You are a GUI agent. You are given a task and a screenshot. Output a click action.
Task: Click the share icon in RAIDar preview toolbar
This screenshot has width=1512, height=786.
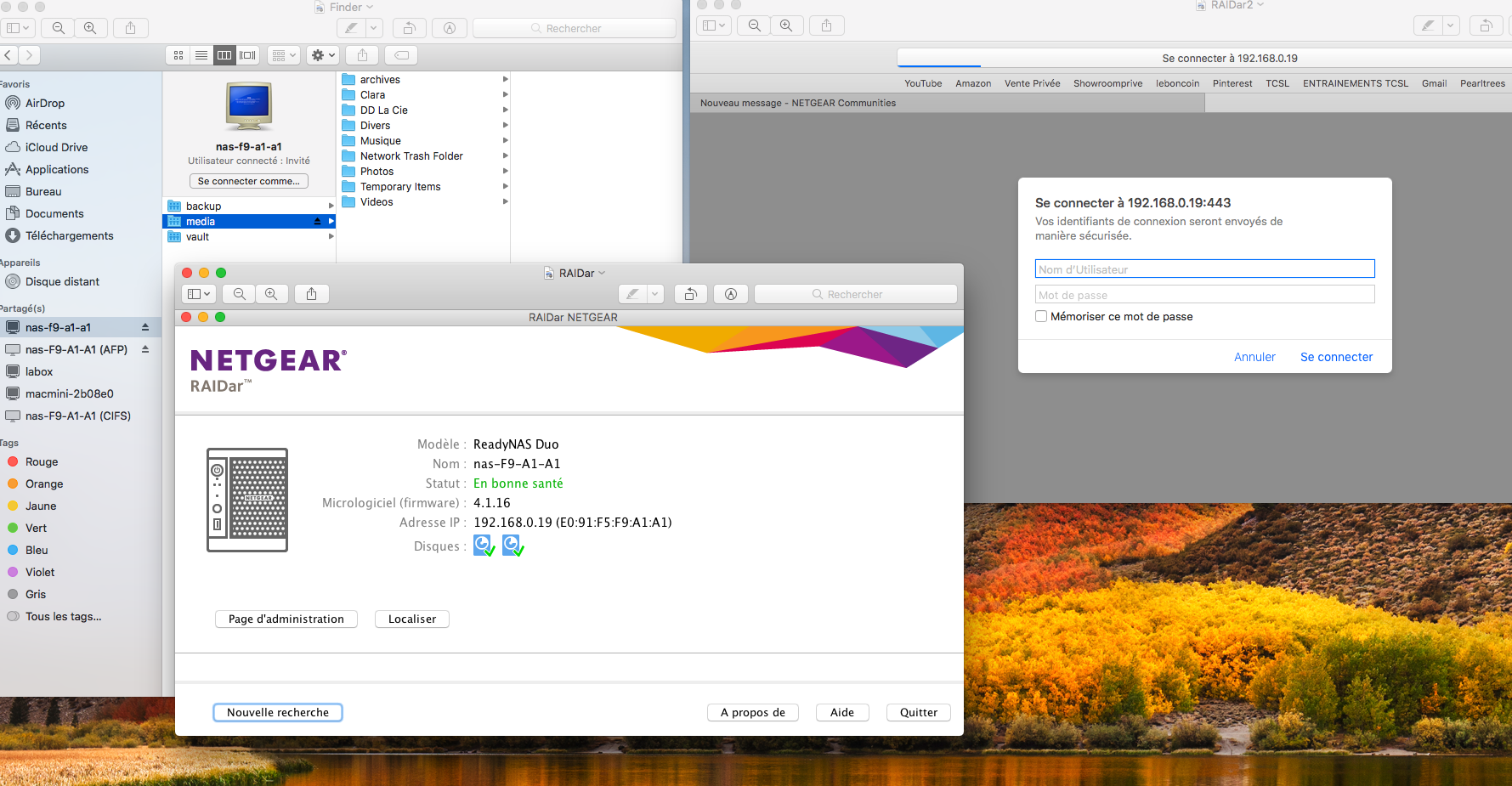(x=311, y=294)
